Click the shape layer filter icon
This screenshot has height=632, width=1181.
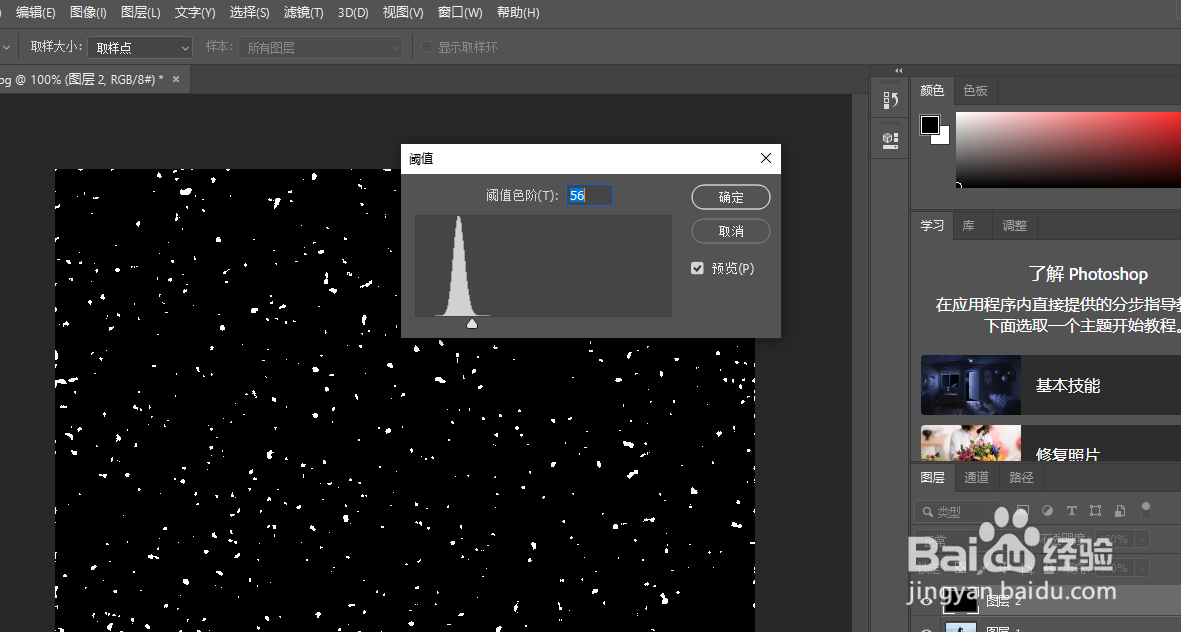coord(1096,510)
